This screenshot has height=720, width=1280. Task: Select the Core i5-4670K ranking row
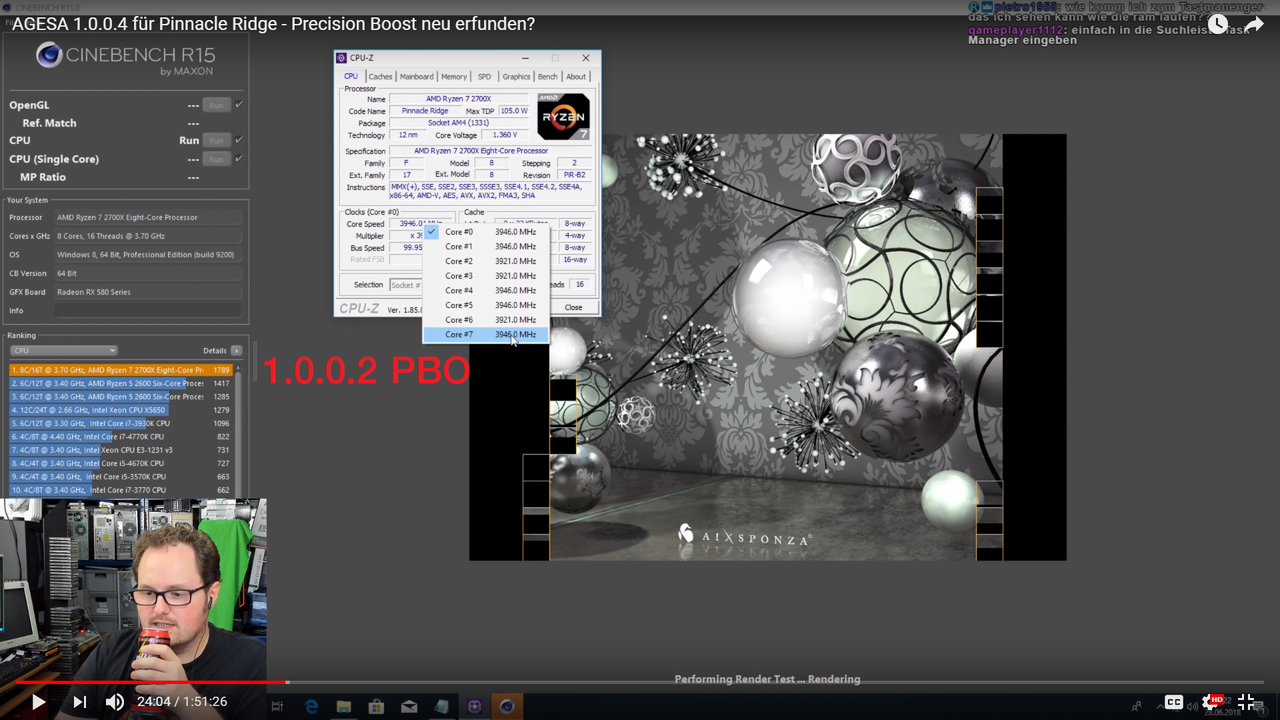[x=121, y=464]
